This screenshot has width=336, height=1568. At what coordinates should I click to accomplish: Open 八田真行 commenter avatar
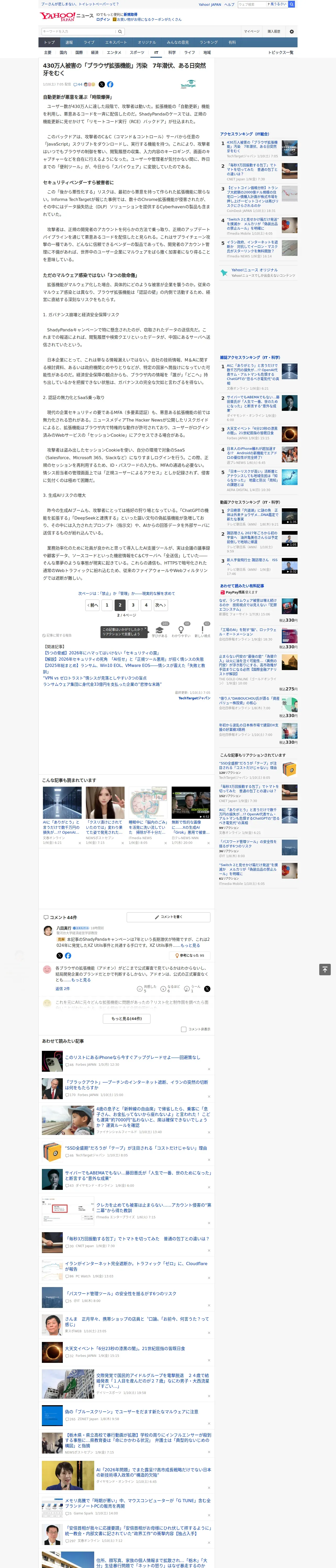tap(48, 931)
